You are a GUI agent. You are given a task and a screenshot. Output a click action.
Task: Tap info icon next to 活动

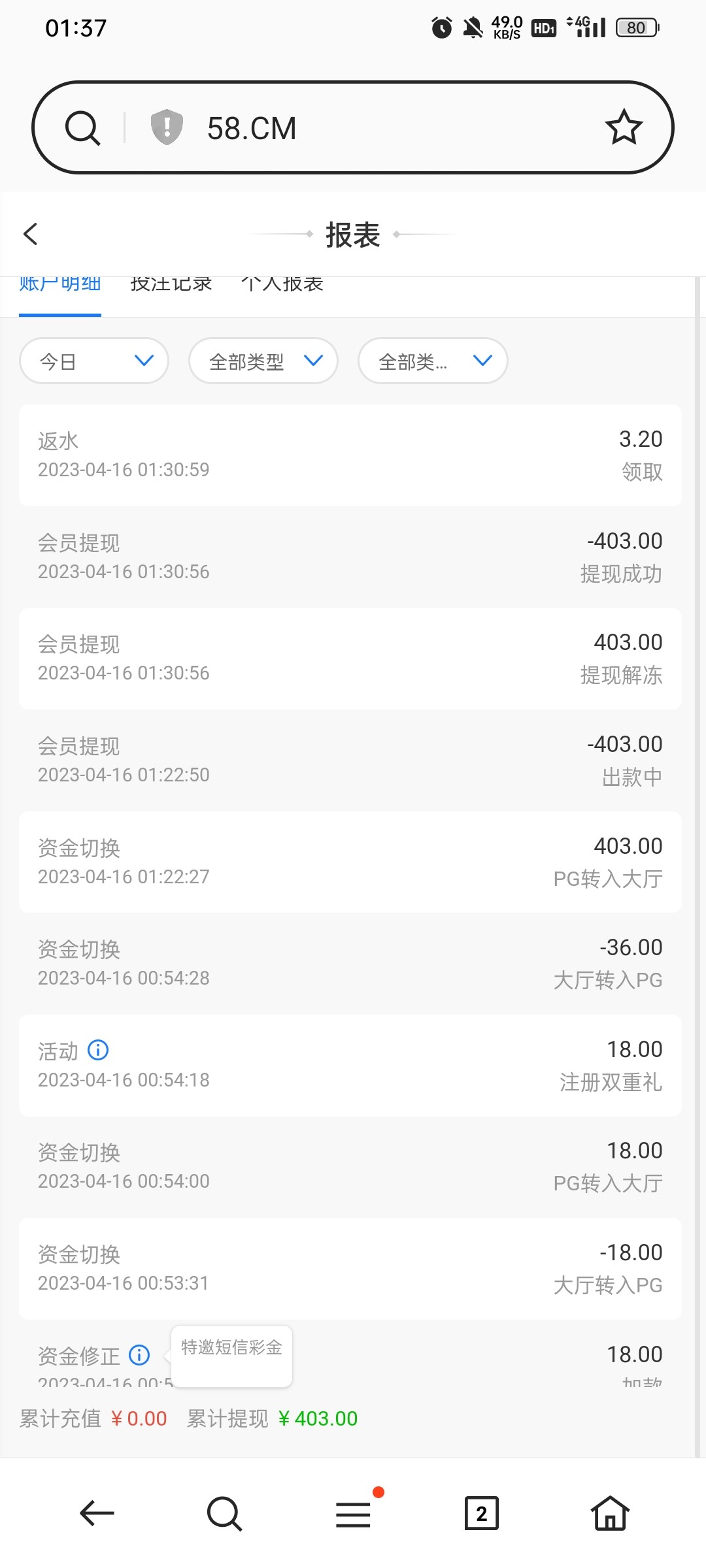coord(98,1050)
